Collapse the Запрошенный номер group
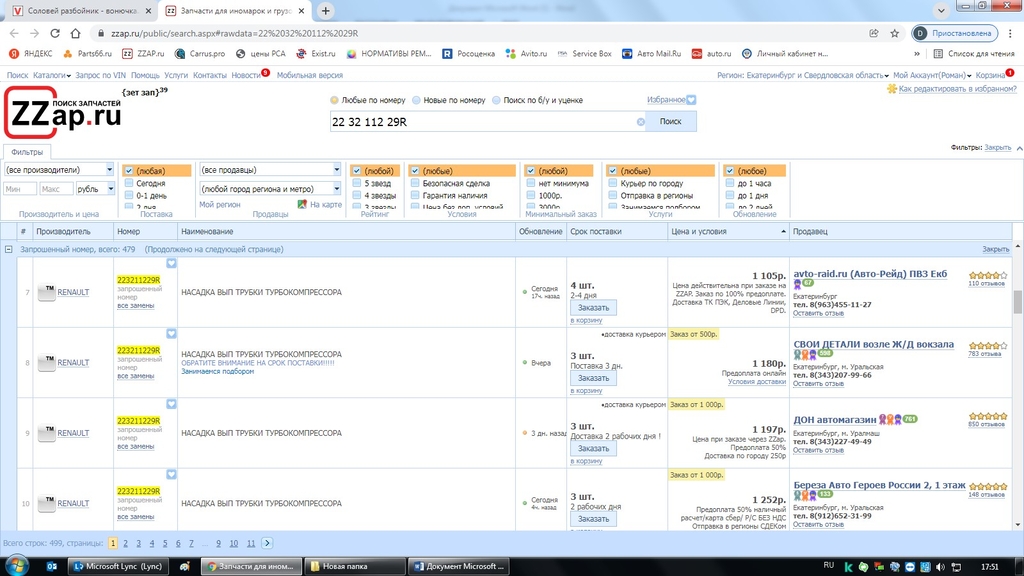Screen dimensions: 1024x576 coord(8,249)
